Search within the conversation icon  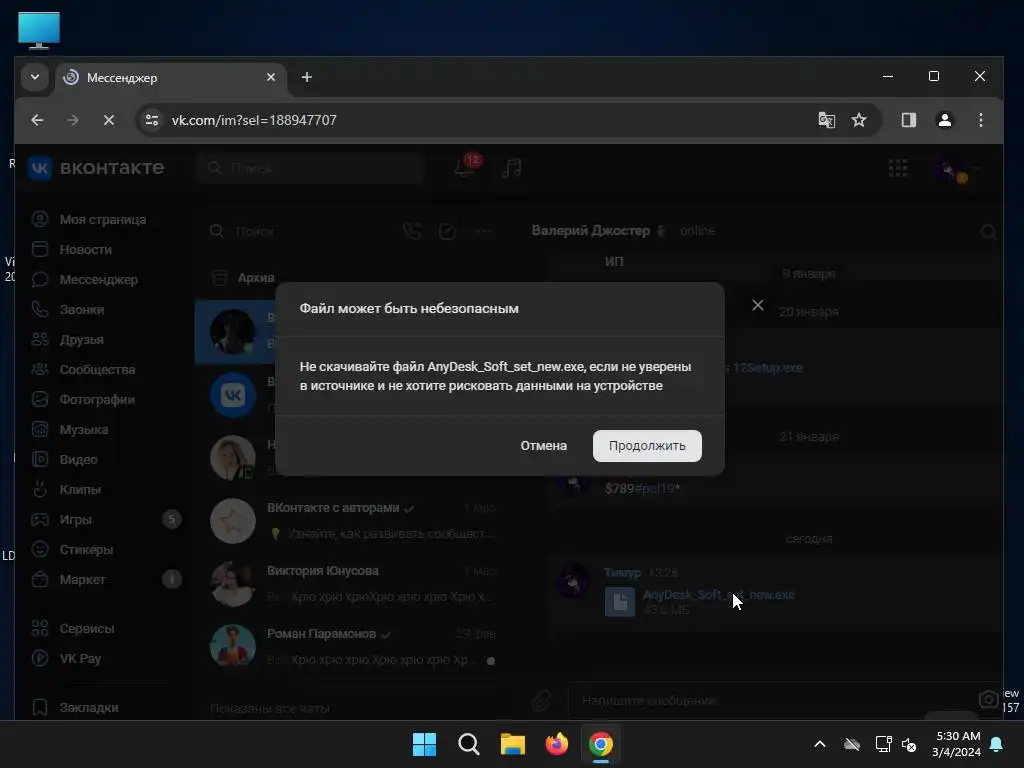[x=988, y=232]
